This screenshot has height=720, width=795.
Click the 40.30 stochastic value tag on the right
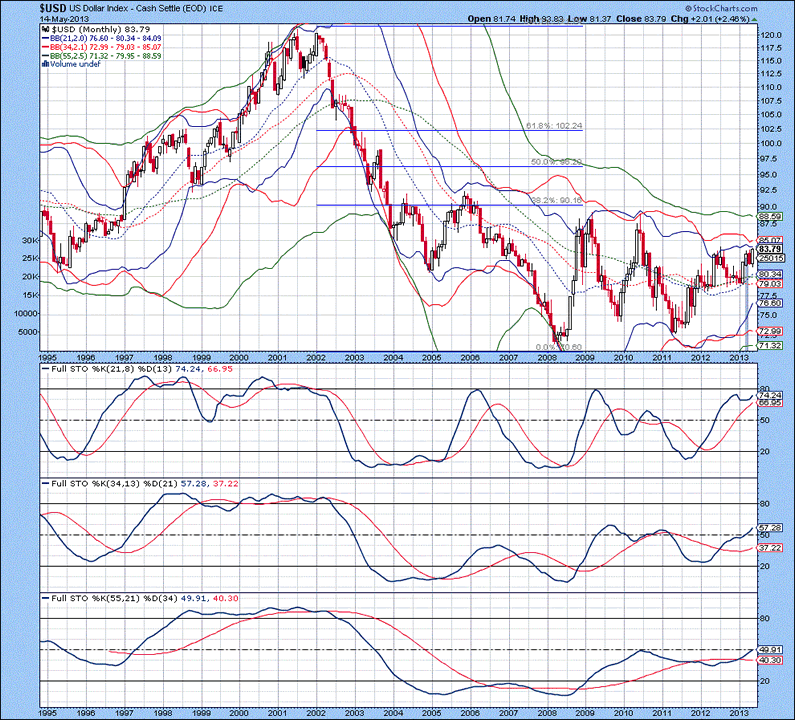[x=771, y=660]
